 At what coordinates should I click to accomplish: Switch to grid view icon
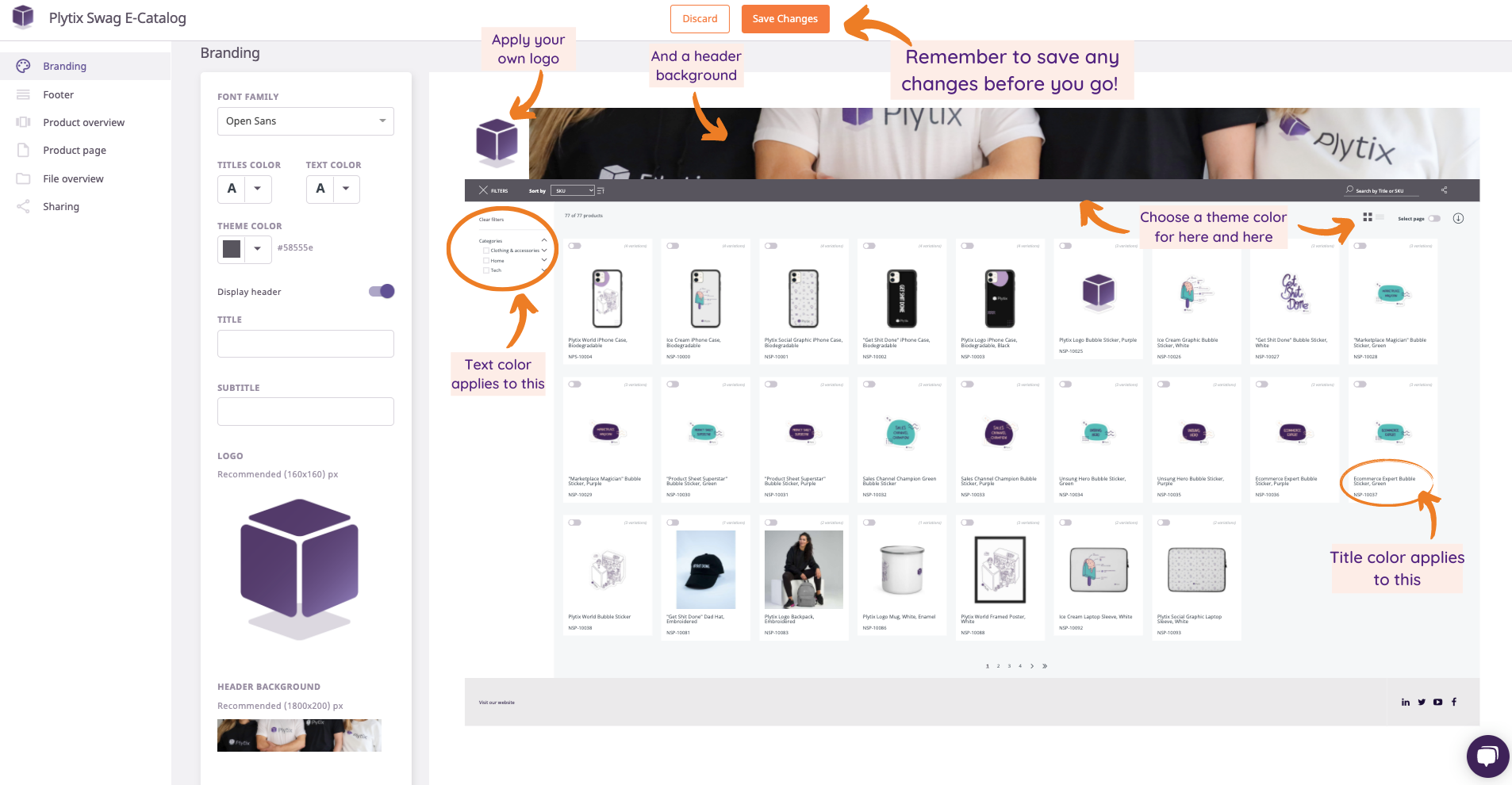coord(1368,217)
